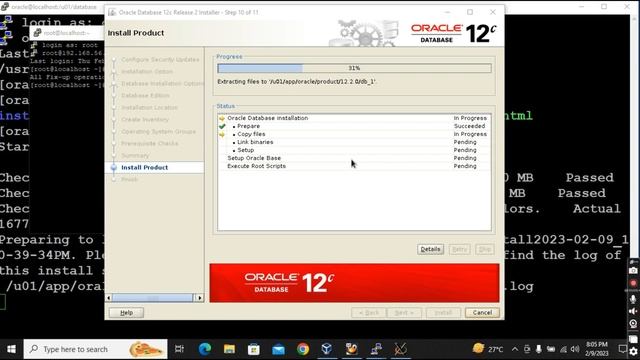The image size is (640, 360).
Task: Open the weather widget showing 27°C
Action: pos(488,349)
